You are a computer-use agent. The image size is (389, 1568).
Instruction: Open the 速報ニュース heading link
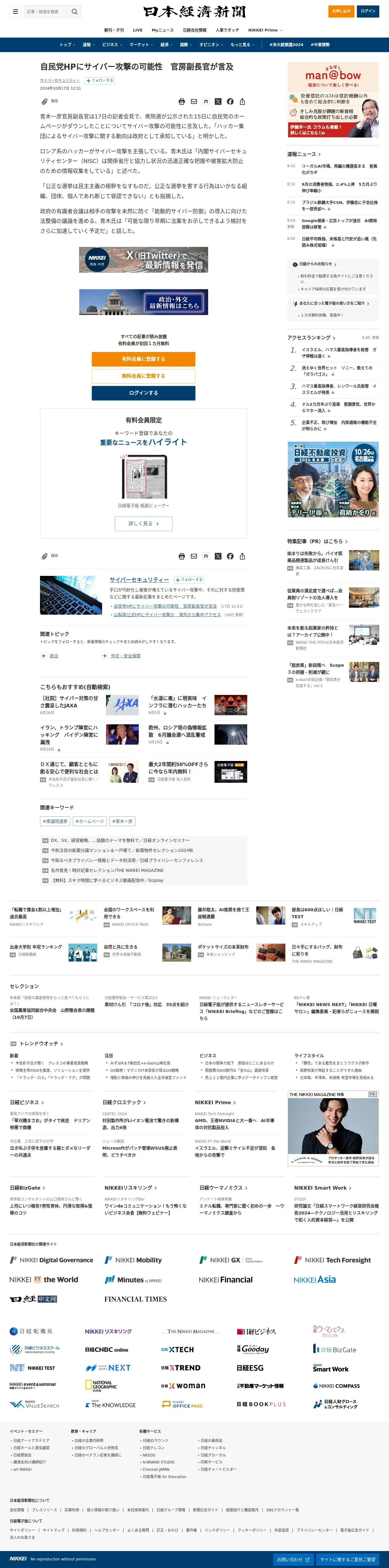click(303, 154)
